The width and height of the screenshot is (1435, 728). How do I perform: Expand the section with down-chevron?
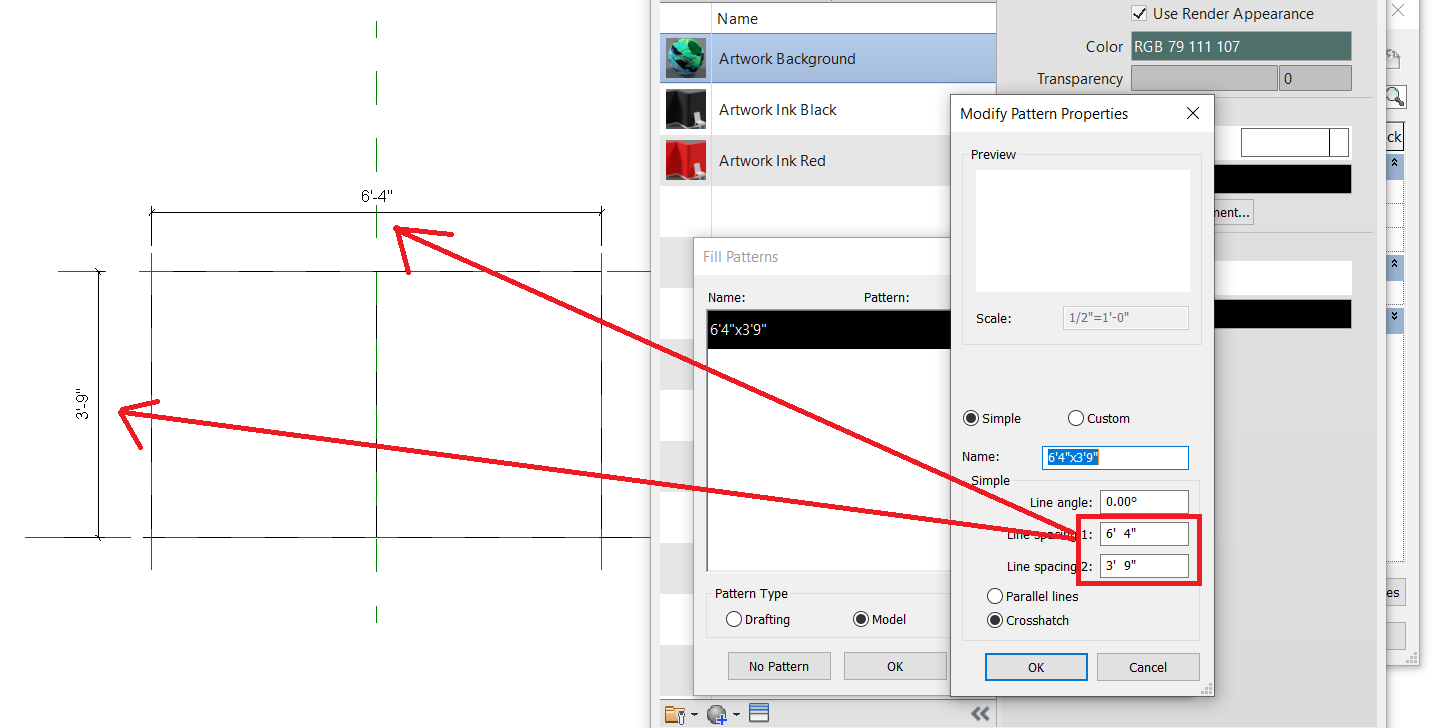point(1396,316)
